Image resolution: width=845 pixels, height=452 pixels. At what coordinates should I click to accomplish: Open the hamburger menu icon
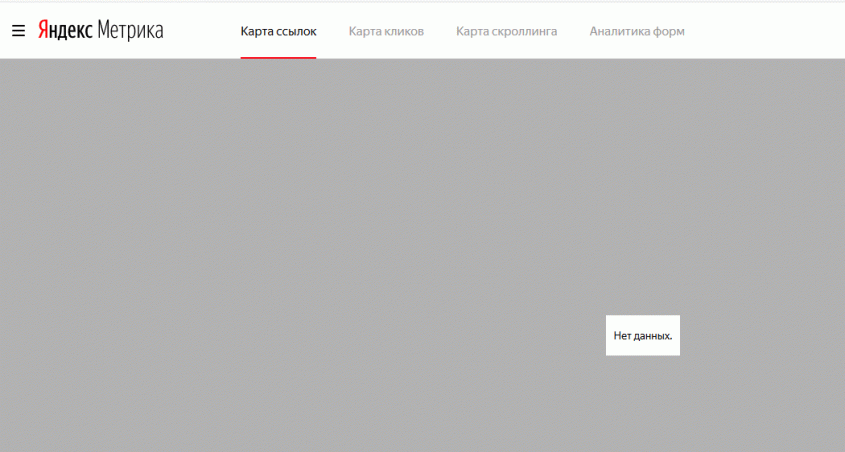pos(18,31)
